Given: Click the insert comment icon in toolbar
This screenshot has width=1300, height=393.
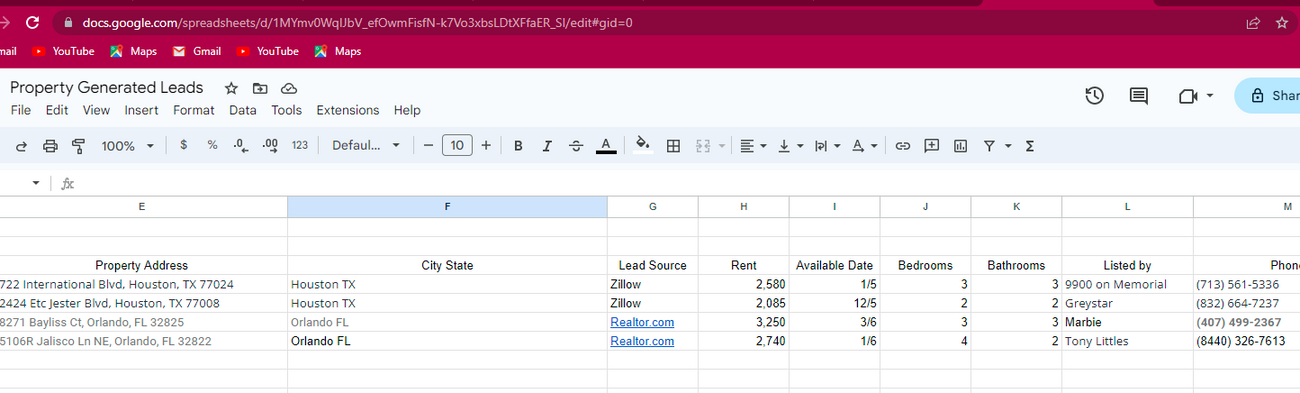Looking at the screenshot, I should (932, 146).
